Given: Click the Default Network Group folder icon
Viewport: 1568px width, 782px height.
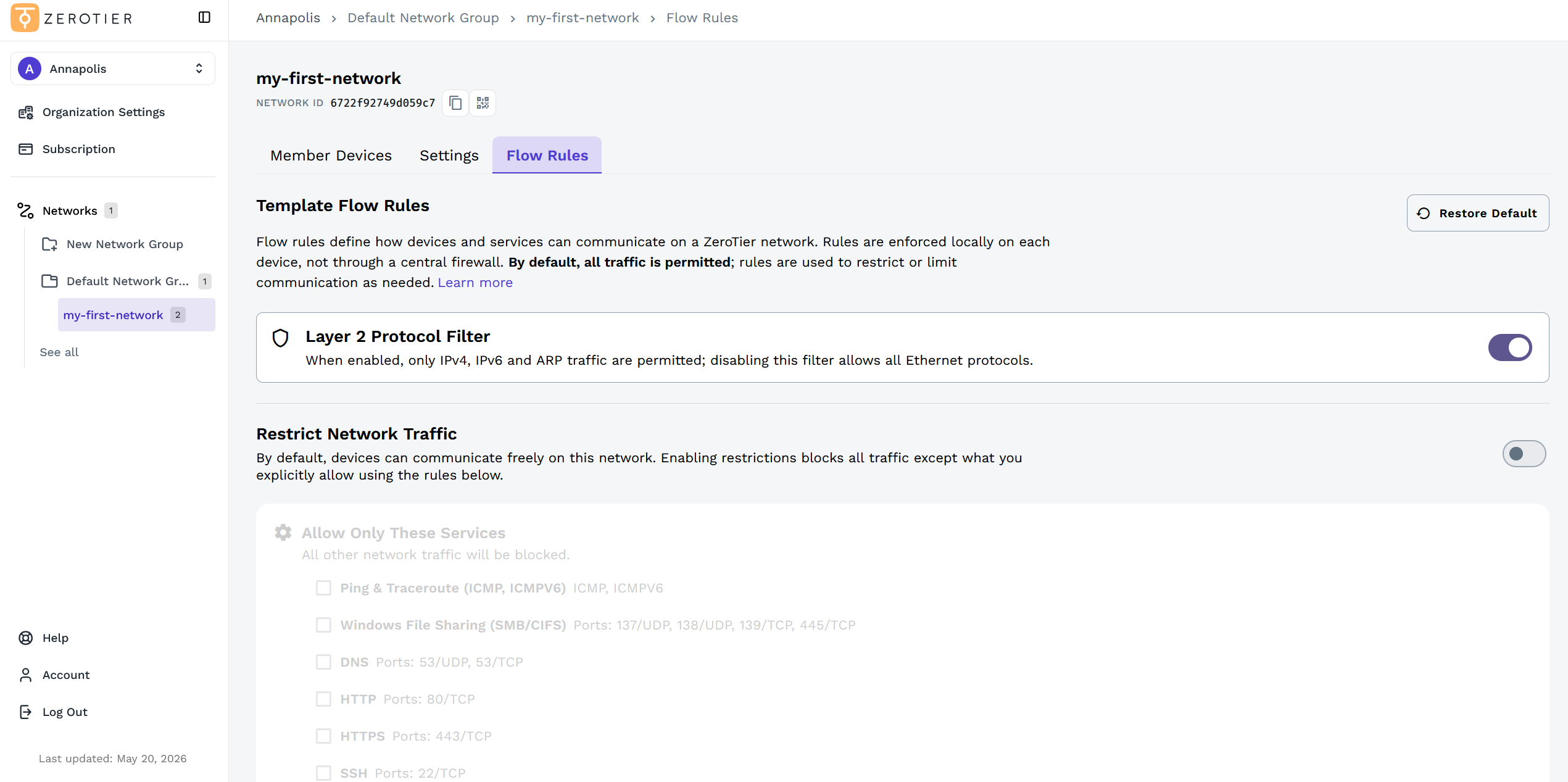Looking at the screenshot, I should (x=49, y=281).
